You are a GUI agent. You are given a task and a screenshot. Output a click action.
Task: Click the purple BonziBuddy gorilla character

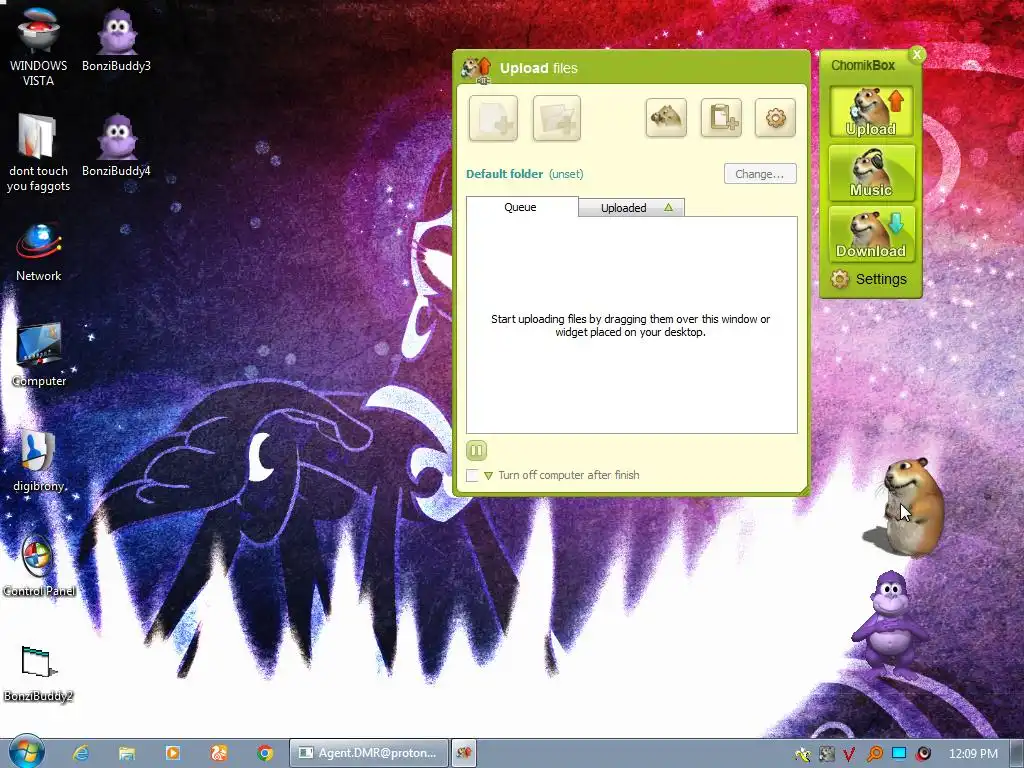[x=889, y=624]
